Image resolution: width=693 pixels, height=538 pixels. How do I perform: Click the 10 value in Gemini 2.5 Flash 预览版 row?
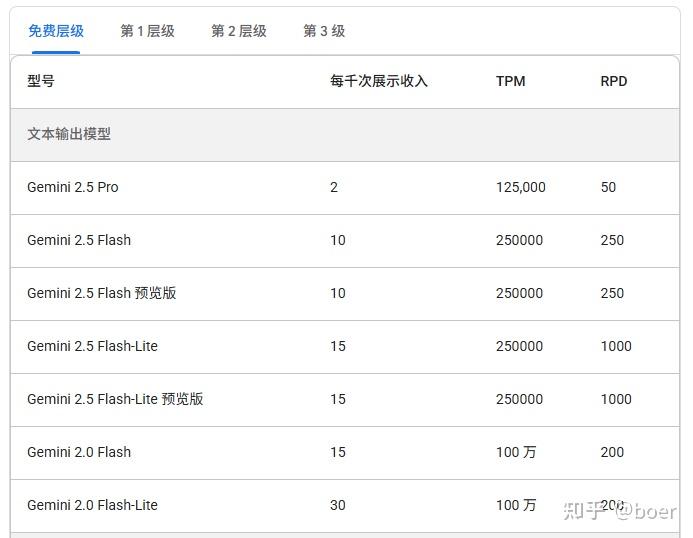point(338,293)
